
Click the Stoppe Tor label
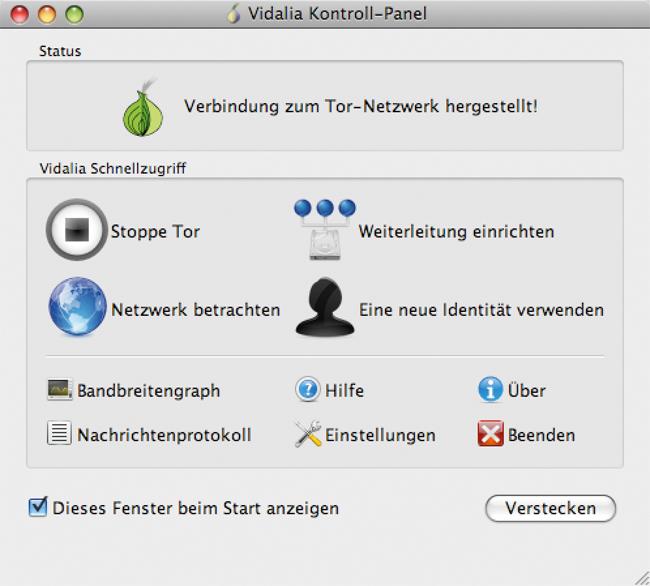click(x=155, y=231)
